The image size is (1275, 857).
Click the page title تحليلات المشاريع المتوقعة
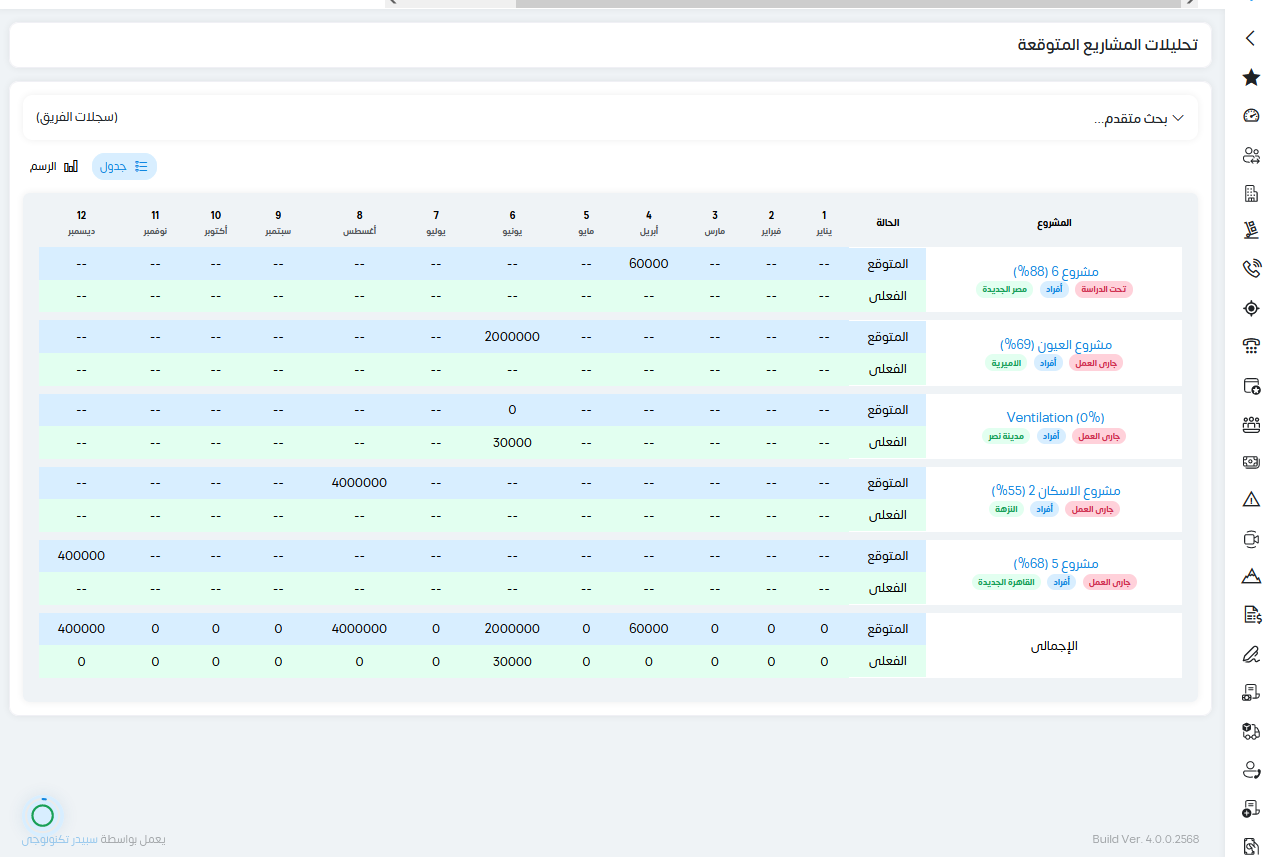1107,46
